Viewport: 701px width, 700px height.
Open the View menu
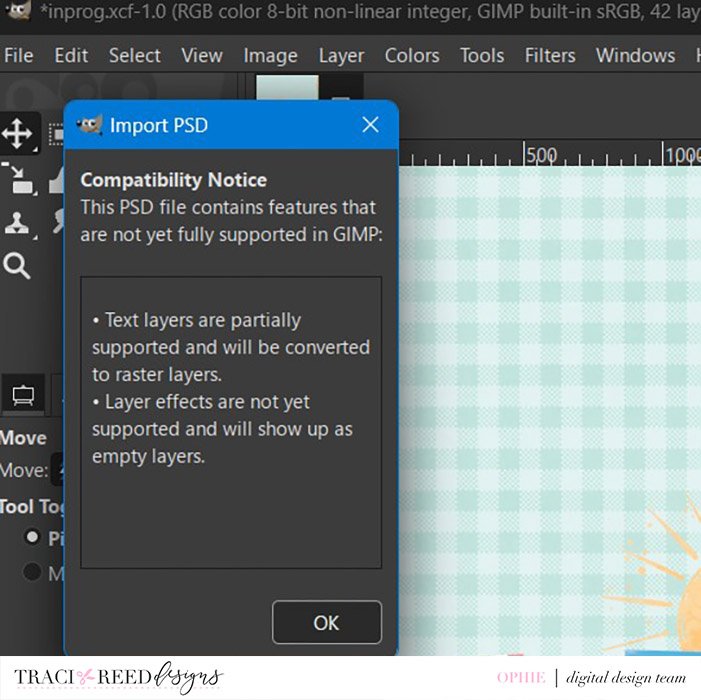pyautogui.click(x=202, y=56)
